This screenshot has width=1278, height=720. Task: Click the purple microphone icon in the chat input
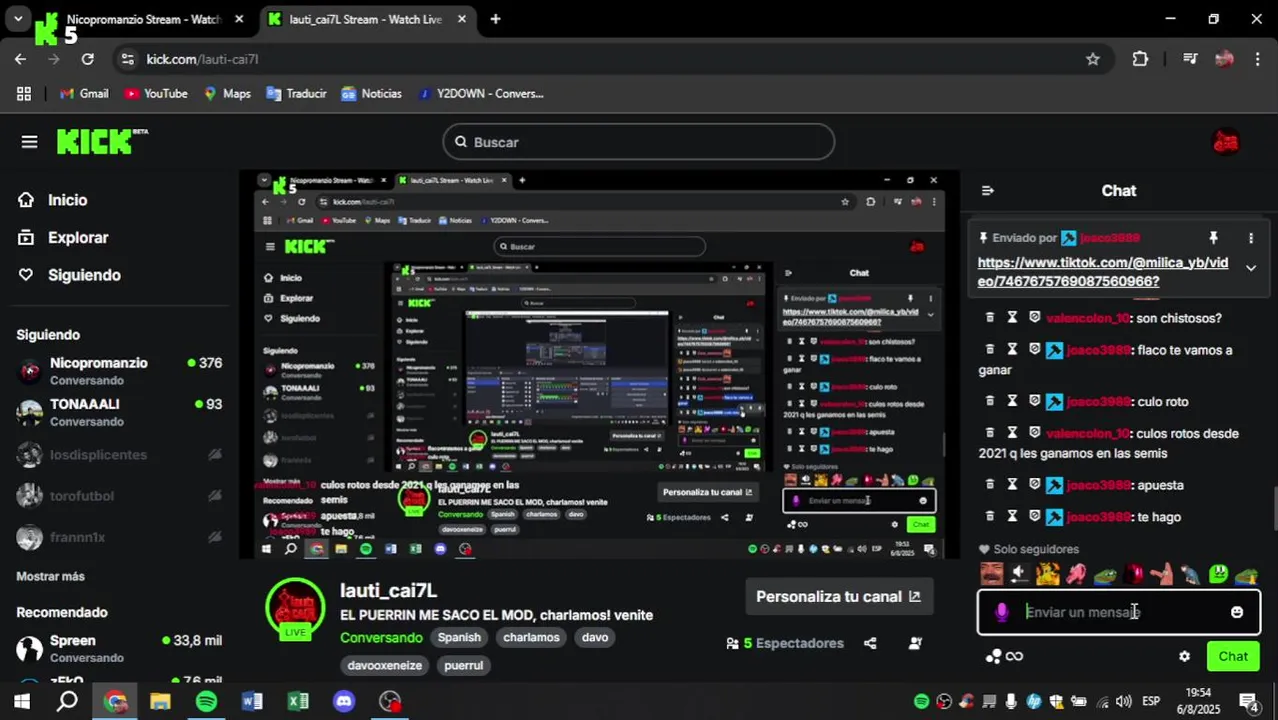[1002, 612]
